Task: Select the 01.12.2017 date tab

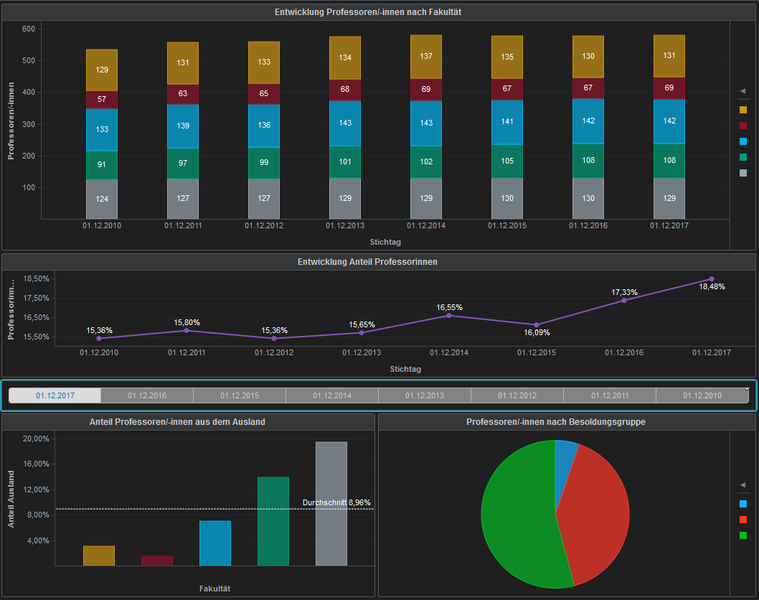Action: click(55, 396)
